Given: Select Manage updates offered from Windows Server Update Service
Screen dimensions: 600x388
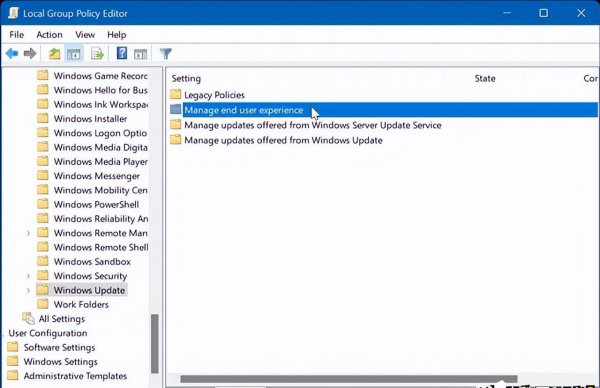Looking at the screenshot, I should point(313,125).
